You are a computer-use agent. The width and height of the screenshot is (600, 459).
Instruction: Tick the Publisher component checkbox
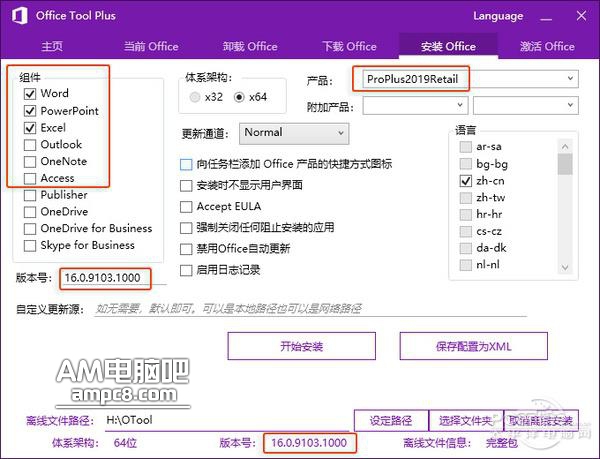(30, 195)
